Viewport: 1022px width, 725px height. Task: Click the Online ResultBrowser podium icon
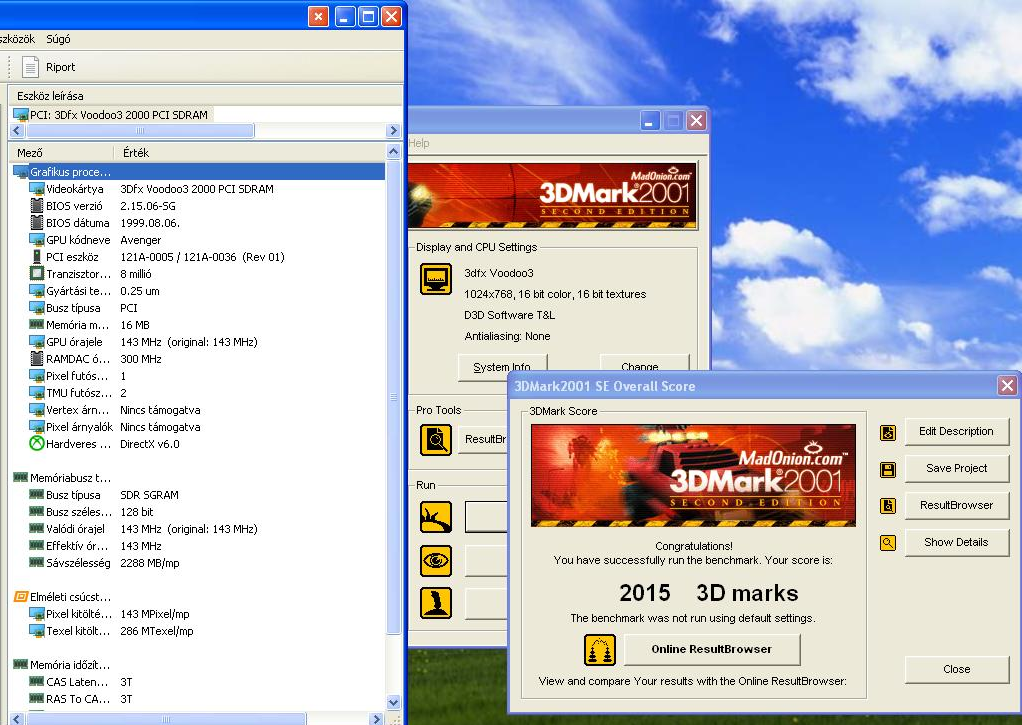coord(600,650)
